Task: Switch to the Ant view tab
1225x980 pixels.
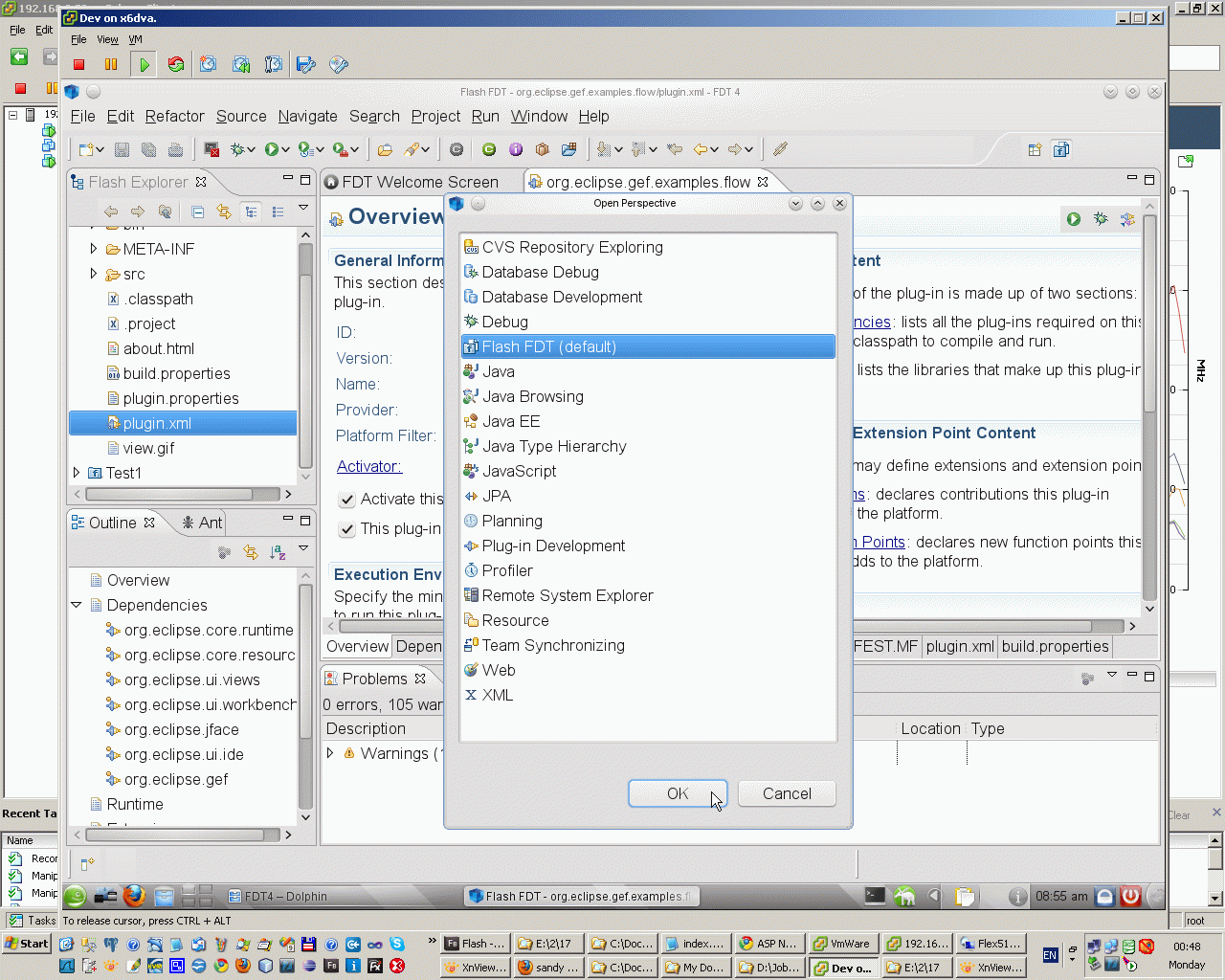Action: coord(202,523)
